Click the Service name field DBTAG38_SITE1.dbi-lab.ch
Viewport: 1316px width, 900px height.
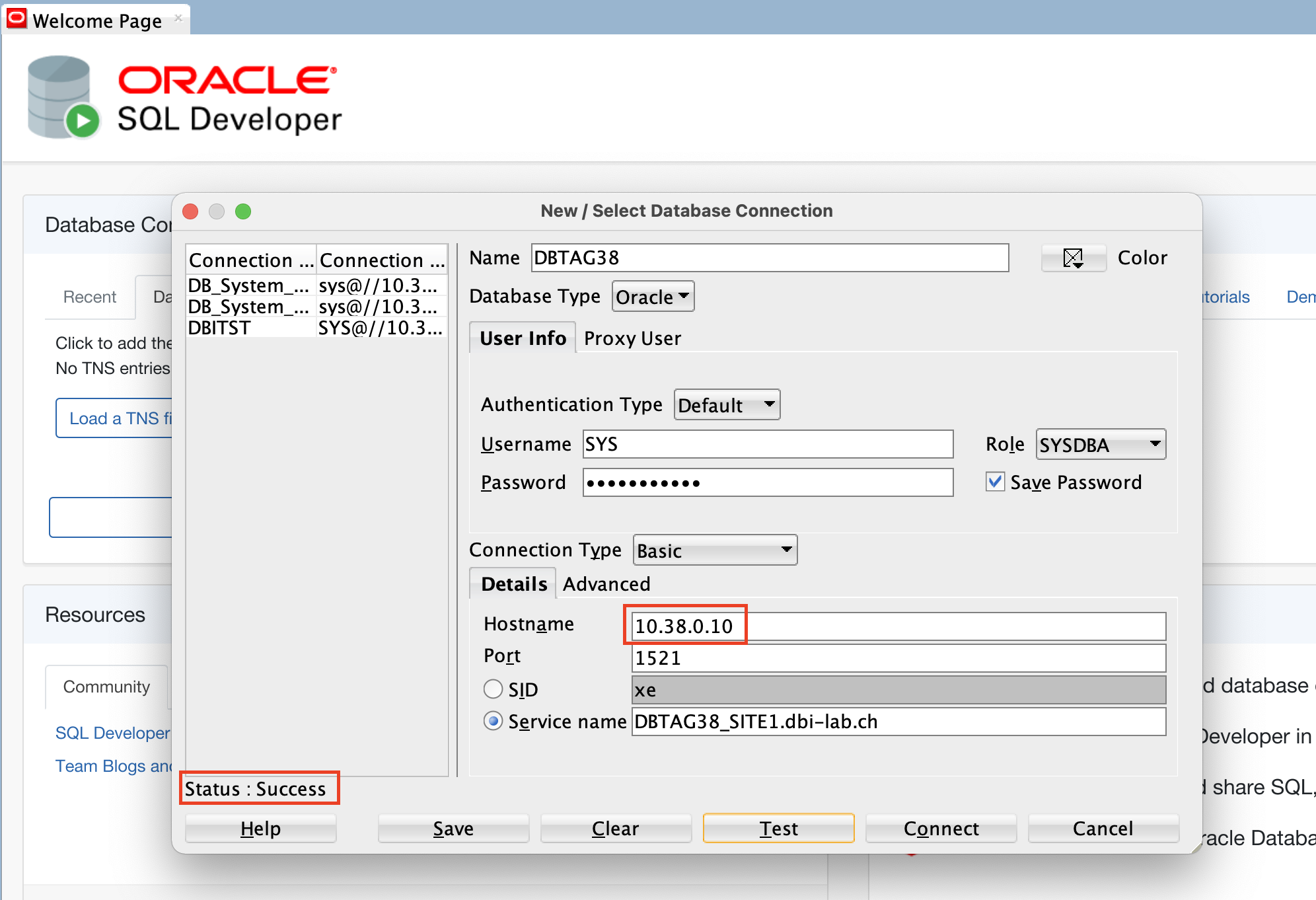(x=898, y=722)
